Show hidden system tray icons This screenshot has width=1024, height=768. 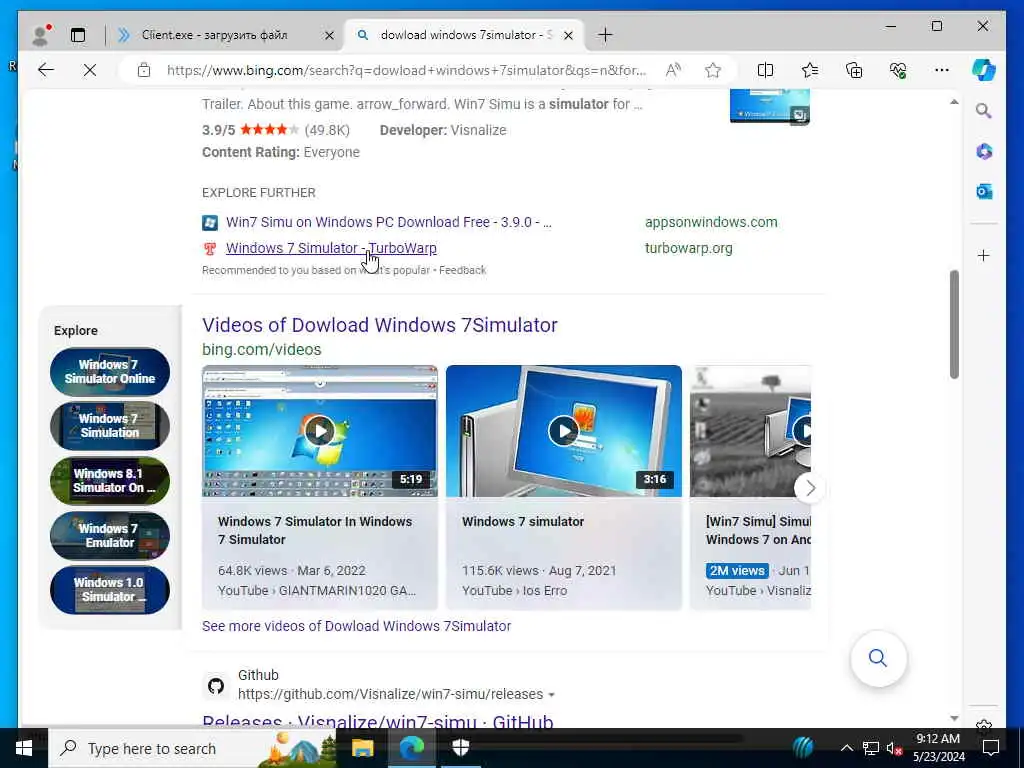tap(846, 748)
